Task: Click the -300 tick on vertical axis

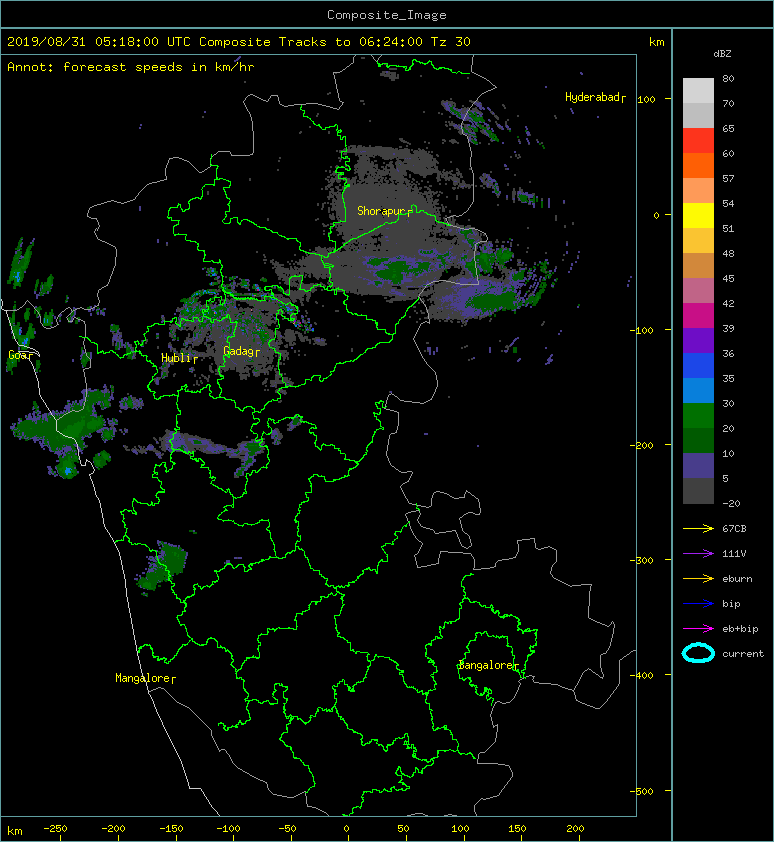Action: click(x=642, y=560)
